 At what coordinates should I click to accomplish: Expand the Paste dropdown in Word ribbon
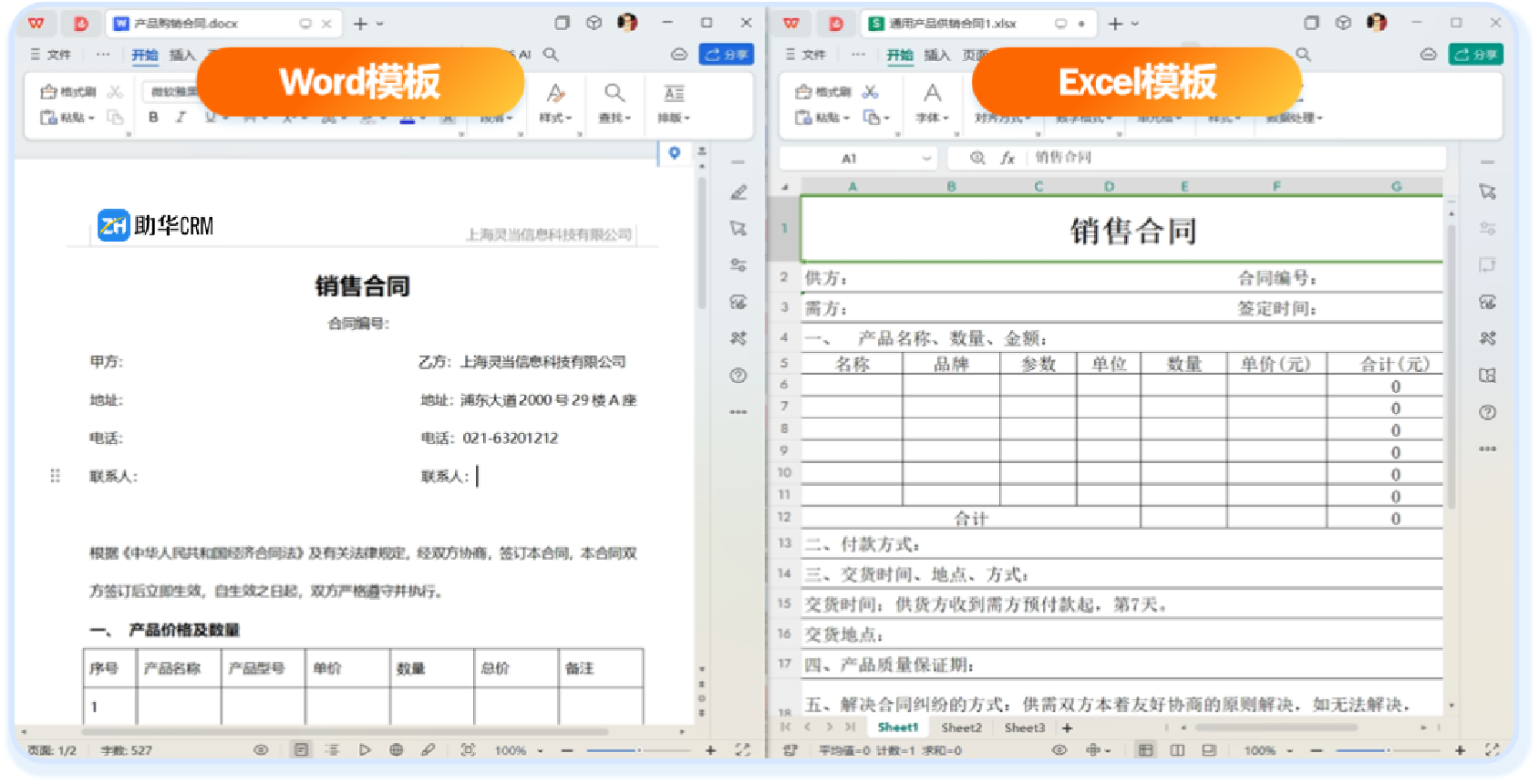coord(91,118)
